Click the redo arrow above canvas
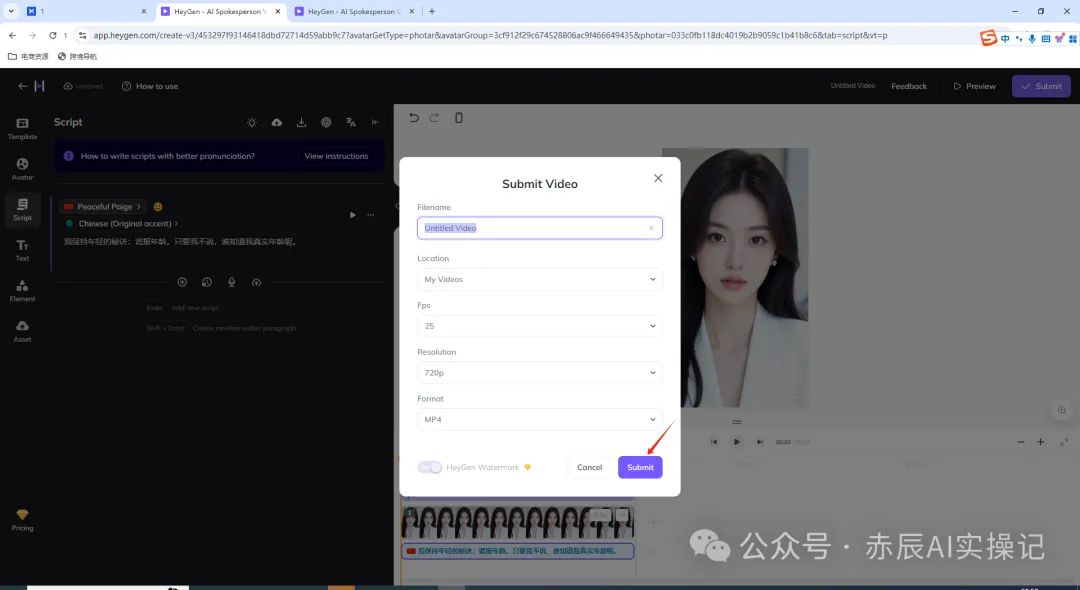This screenshot has height=590, width=1080. (434, 118)
